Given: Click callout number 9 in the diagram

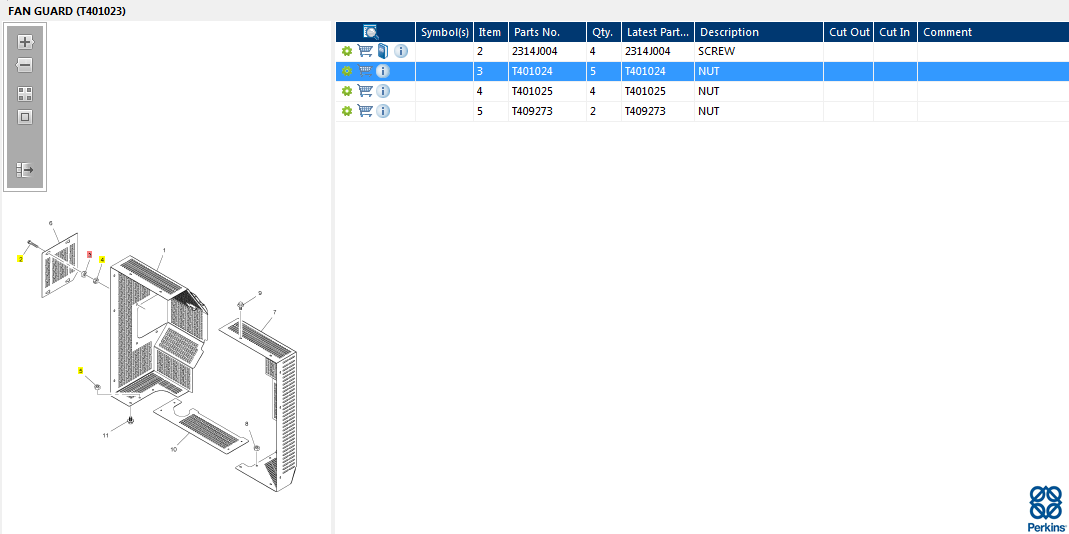Looking at the screenshot, I should pyautogui.click(x=260, y=293).
